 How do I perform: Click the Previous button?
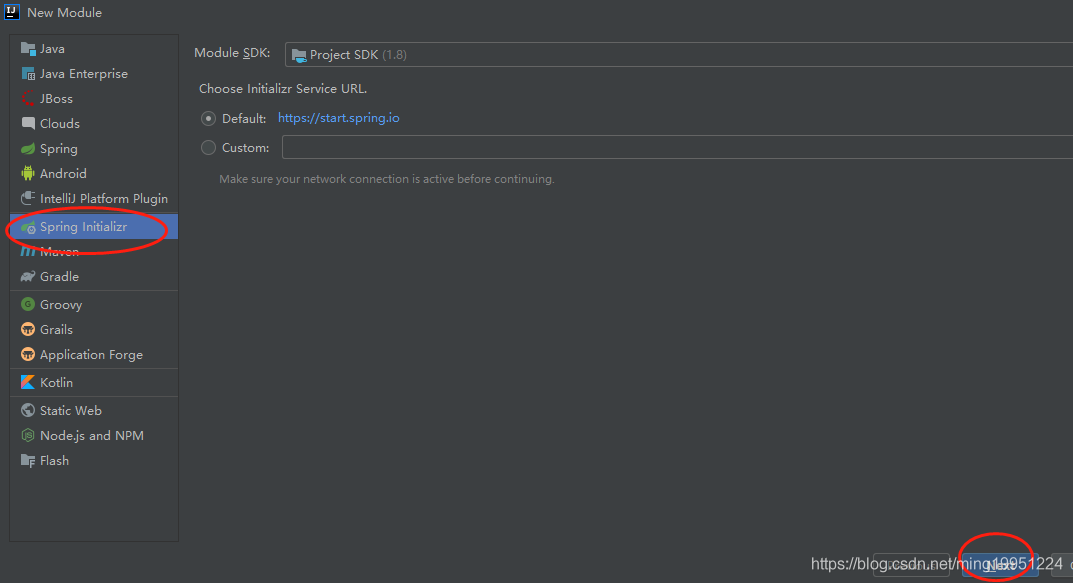tap(910, 565)
